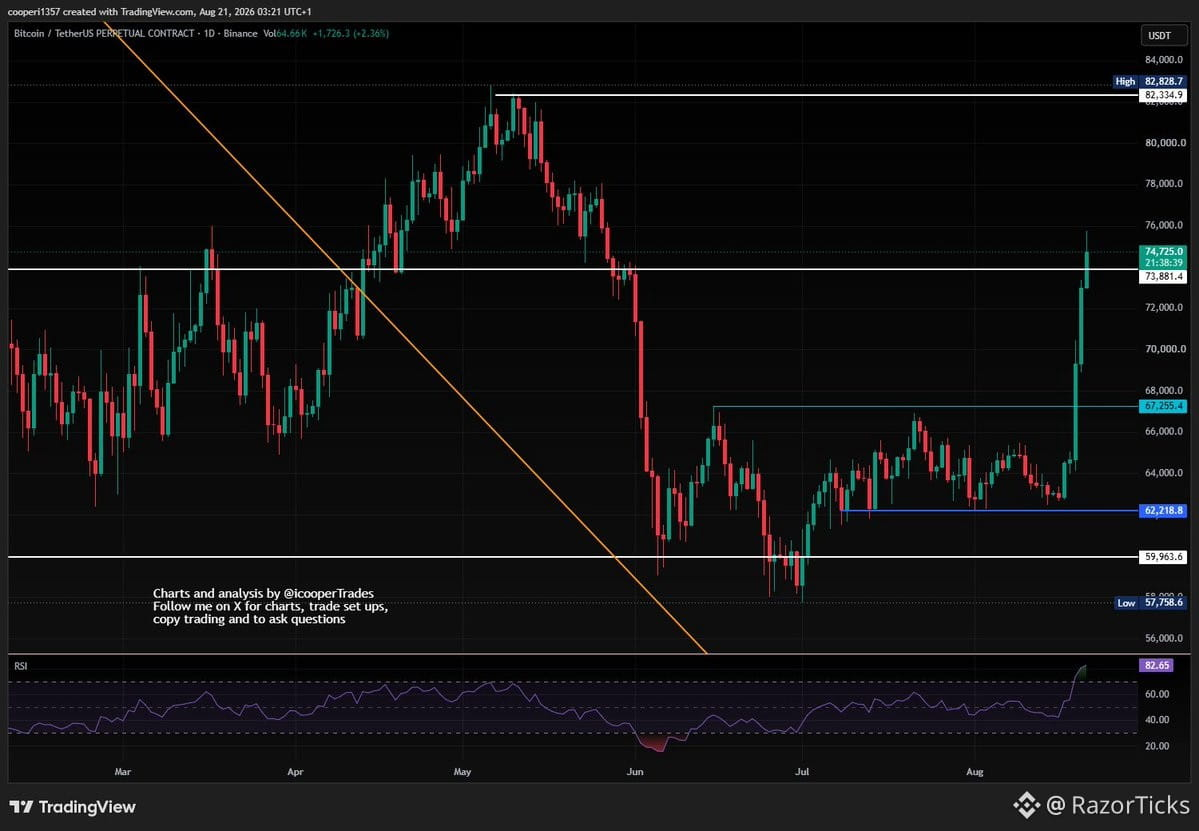The width and height of the screenshot is (1199, 831).
Task: Click the Vol 64.66K value
Action: tap(285, 34)
